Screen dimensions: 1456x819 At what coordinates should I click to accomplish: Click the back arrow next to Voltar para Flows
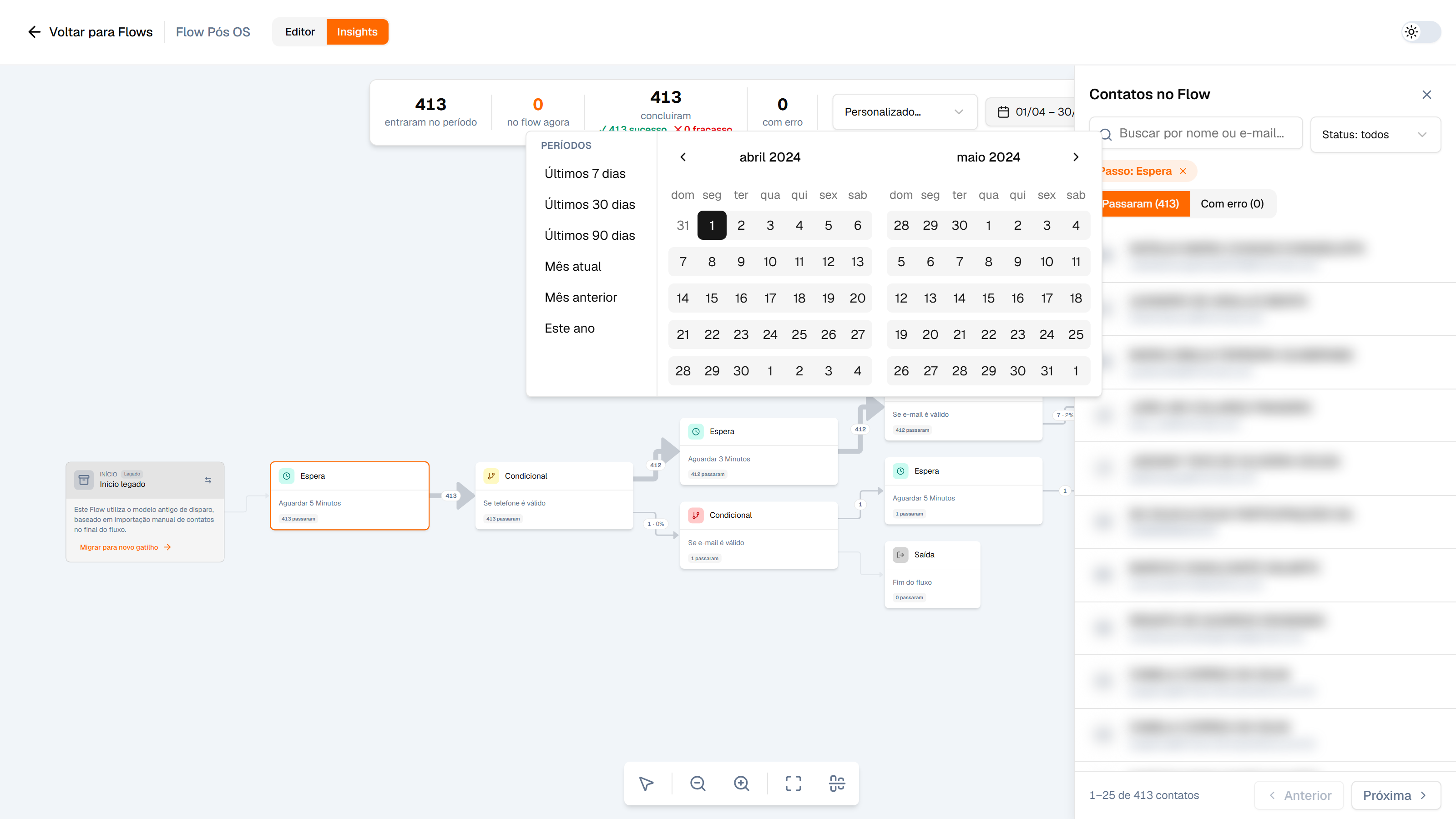click(x=35, y=32)
